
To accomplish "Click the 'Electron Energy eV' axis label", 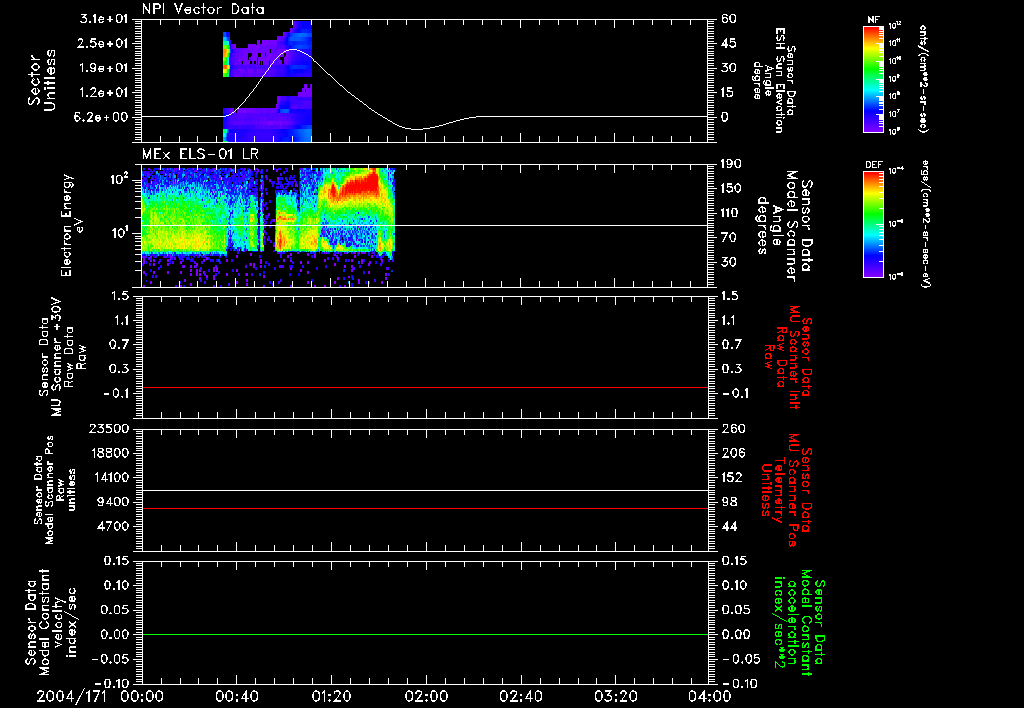I will coord(72,225).
